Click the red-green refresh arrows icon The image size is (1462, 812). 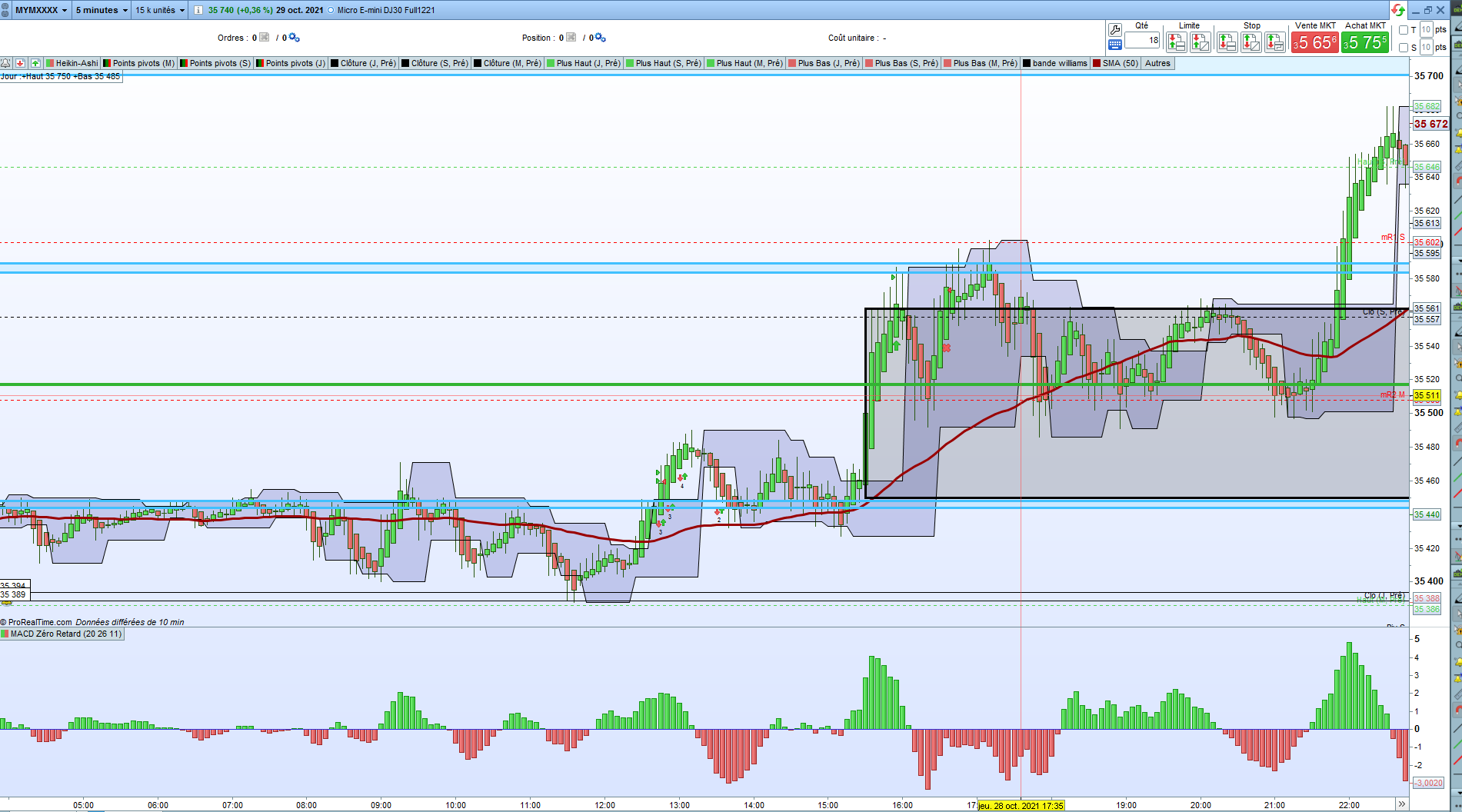pyautogui.click(x=1398, y=10)
